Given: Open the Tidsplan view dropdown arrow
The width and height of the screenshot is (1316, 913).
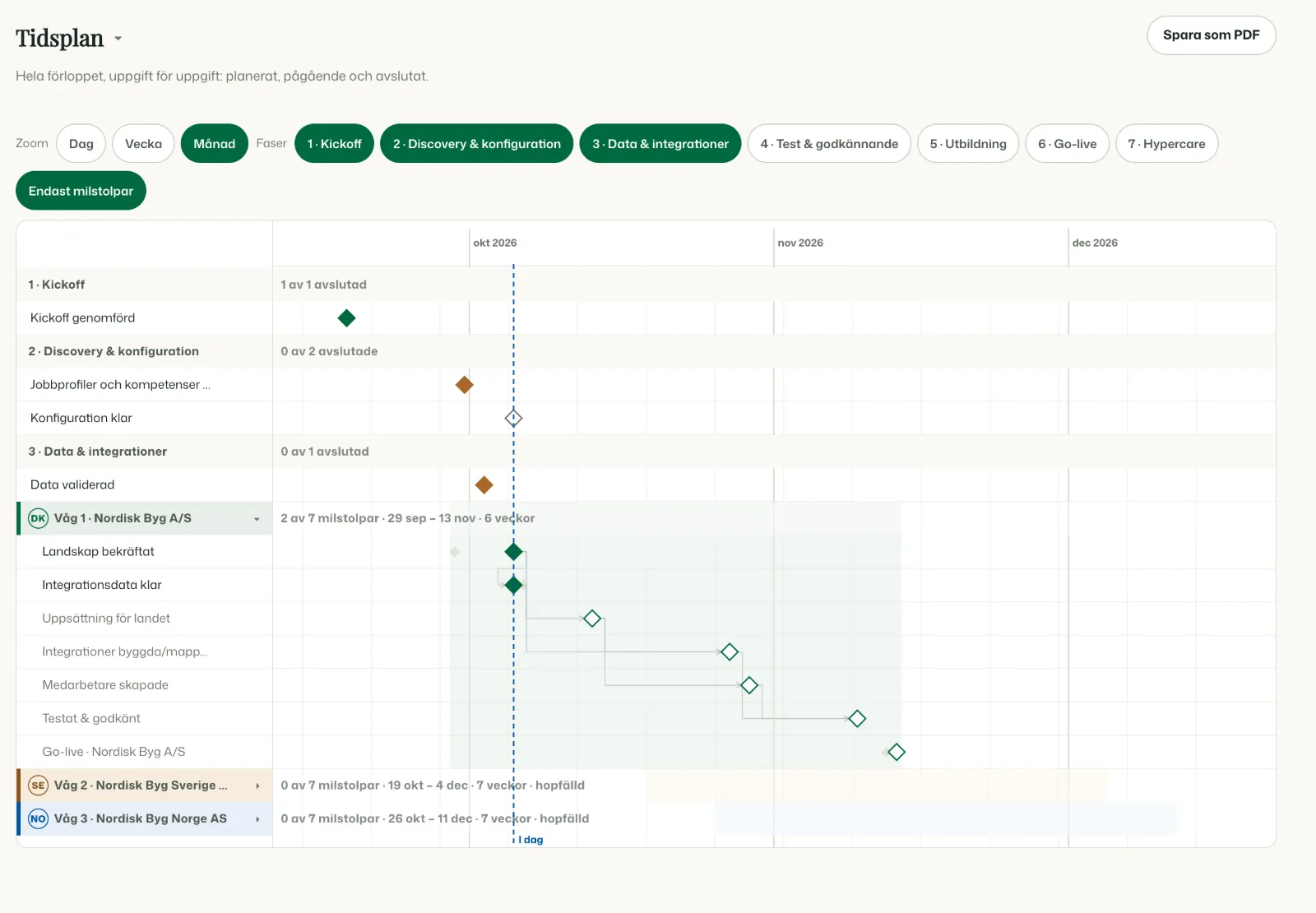Looking at the screenshot, I should 118,39.
